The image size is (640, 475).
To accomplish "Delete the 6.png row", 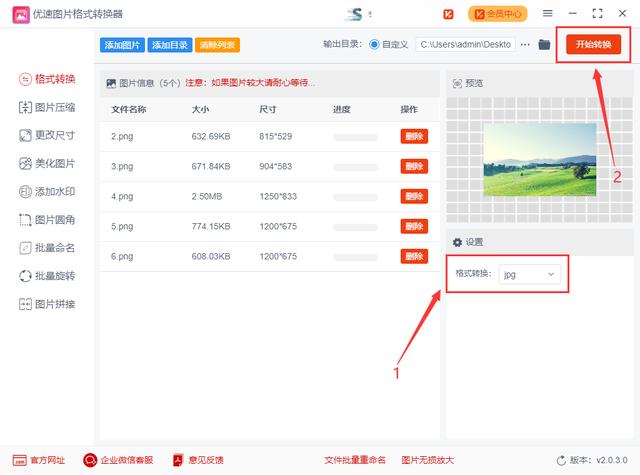I will [414, 256].
